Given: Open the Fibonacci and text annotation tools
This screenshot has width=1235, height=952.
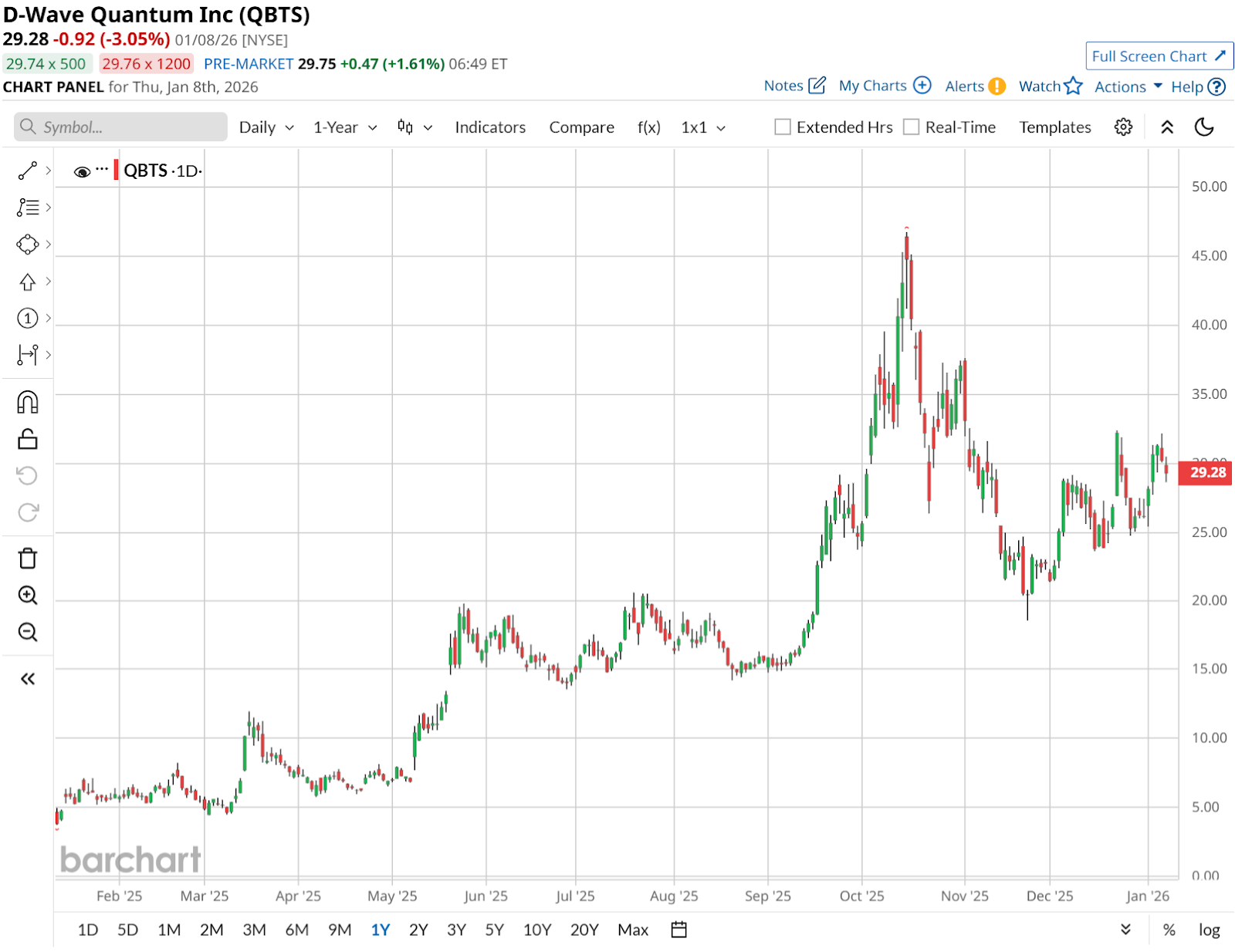Looking at the screenshot, I should [28, 208].
